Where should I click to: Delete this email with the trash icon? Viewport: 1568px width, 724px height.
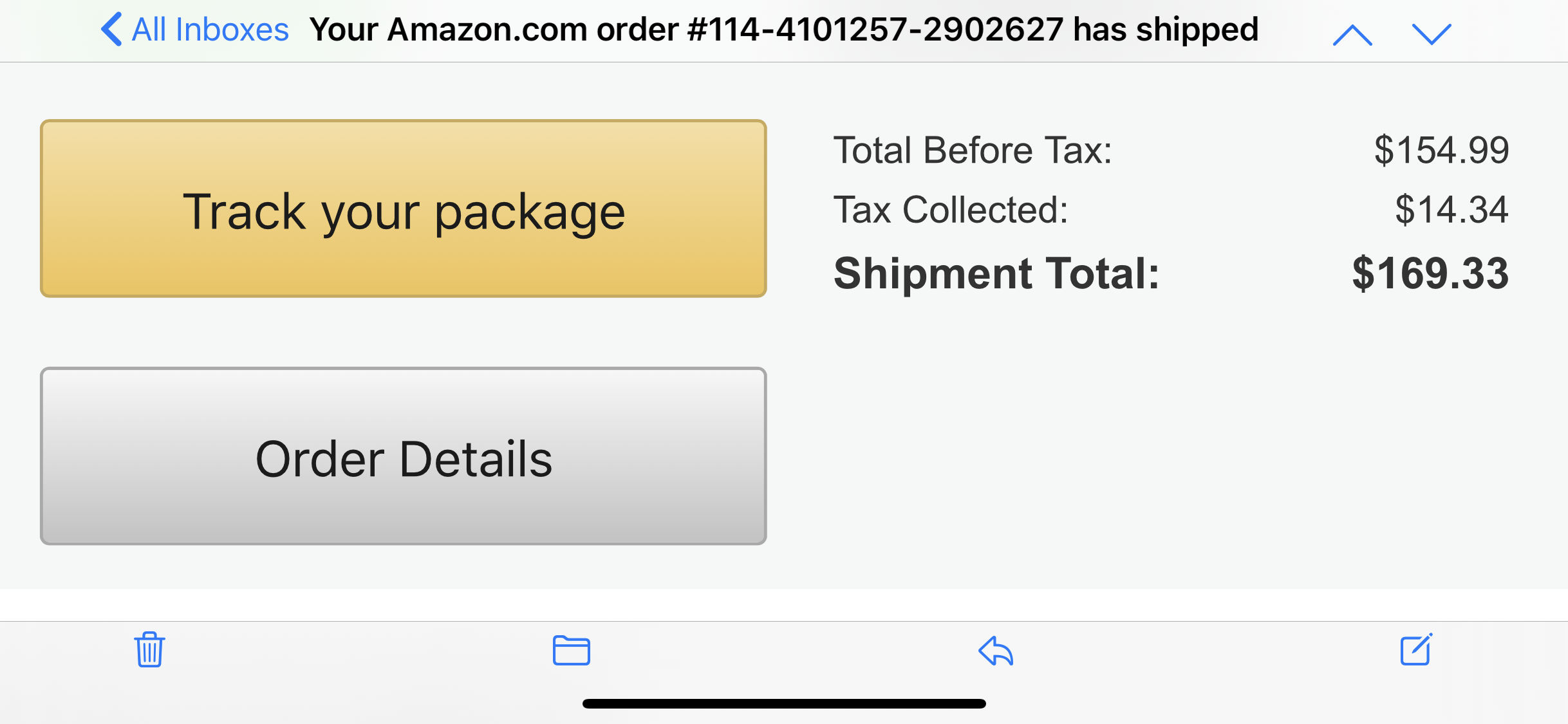coord(149,650)
